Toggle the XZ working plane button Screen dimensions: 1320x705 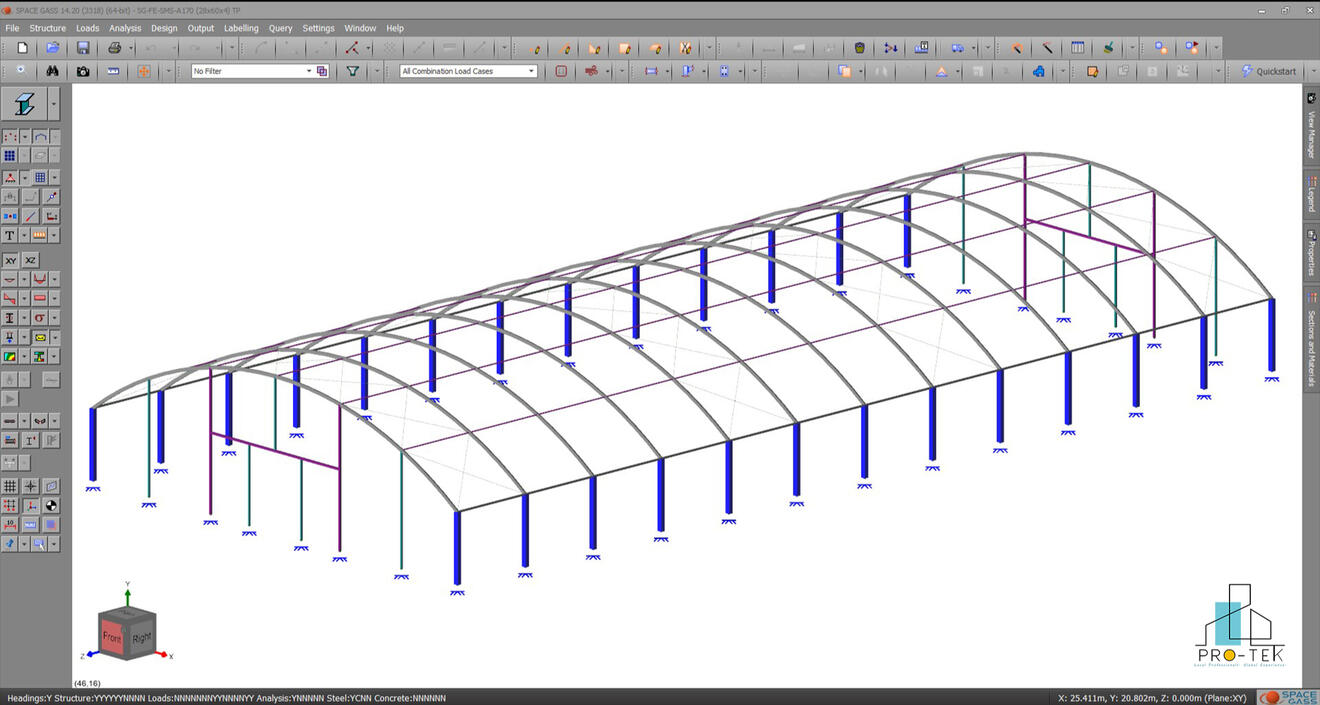point(33,259)
